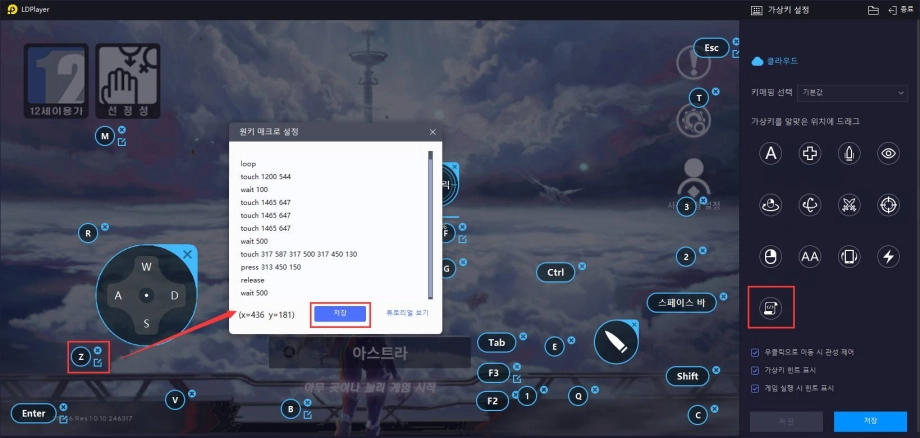Toggle the virtual key hint display checkbox
The width and height of the screenshot is (920, 438).
(x=755, y=370)
